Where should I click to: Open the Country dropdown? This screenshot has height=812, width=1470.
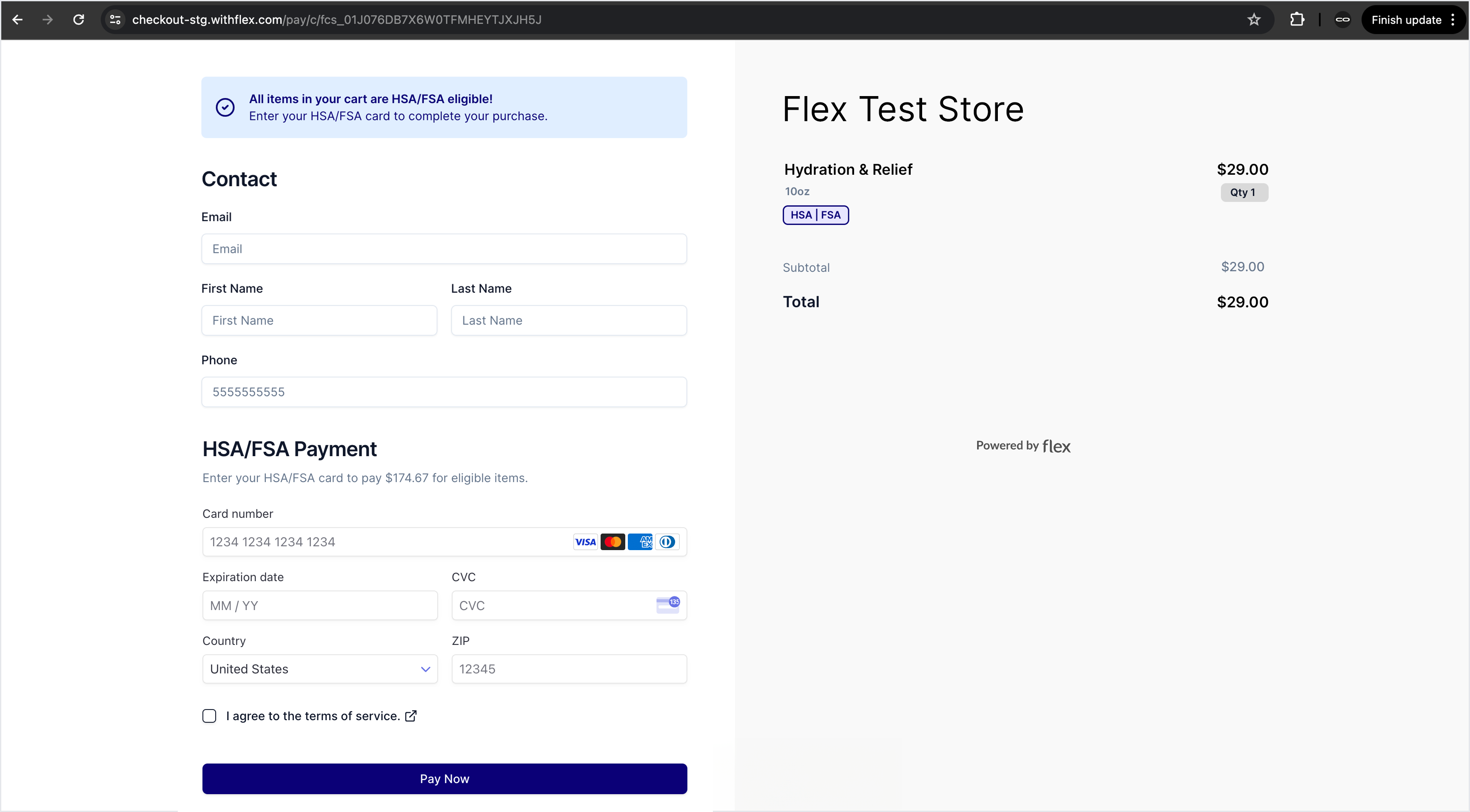pos(319,669)
